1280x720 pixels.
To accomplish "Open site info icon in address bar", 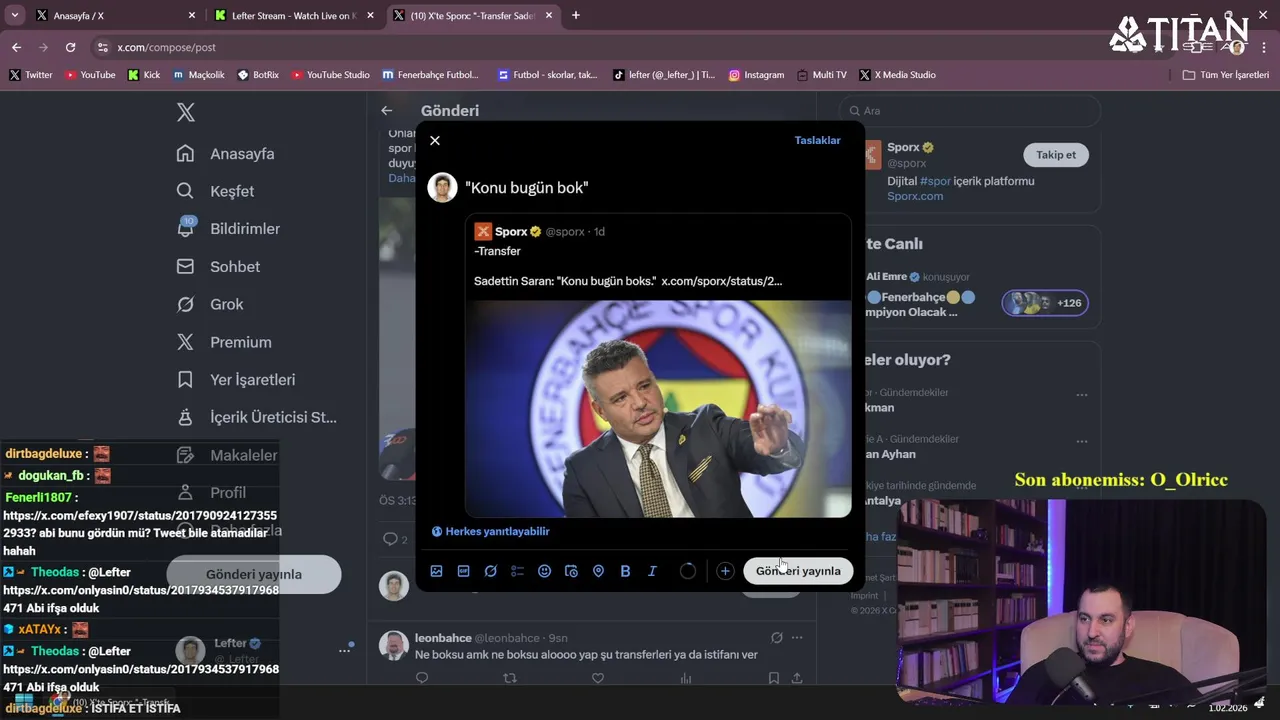I will pyautogui.click(x=101, y=47).
